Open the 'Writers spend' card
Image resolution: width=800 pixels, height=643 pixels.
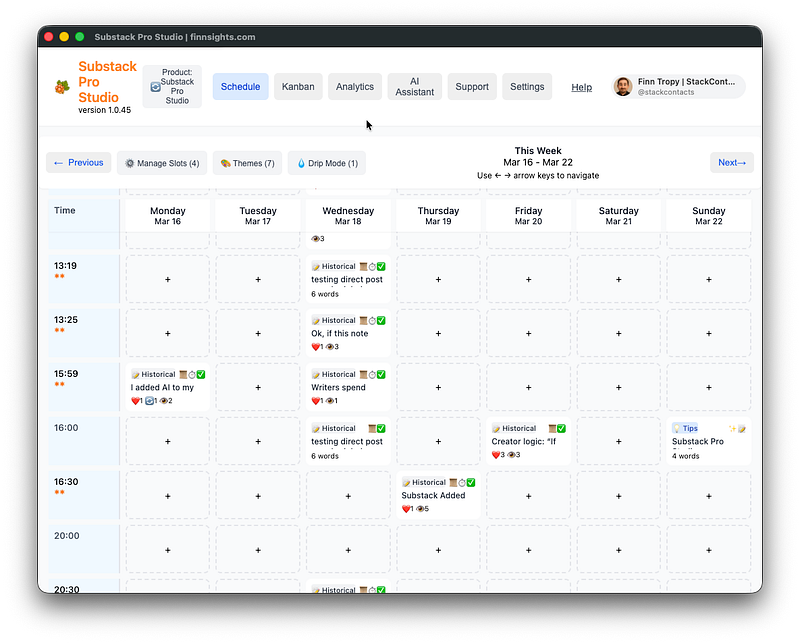348,388
